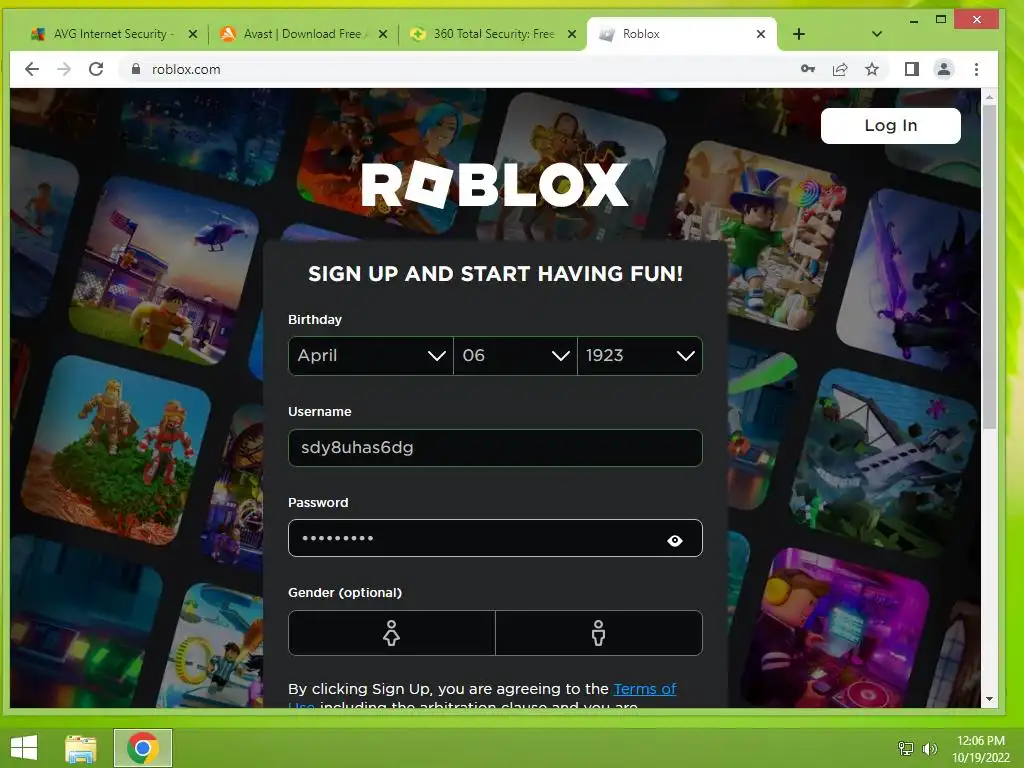Close the AVG Internet Security tab
This screenshot has height=768, width=1024.
tap(193, 34)
